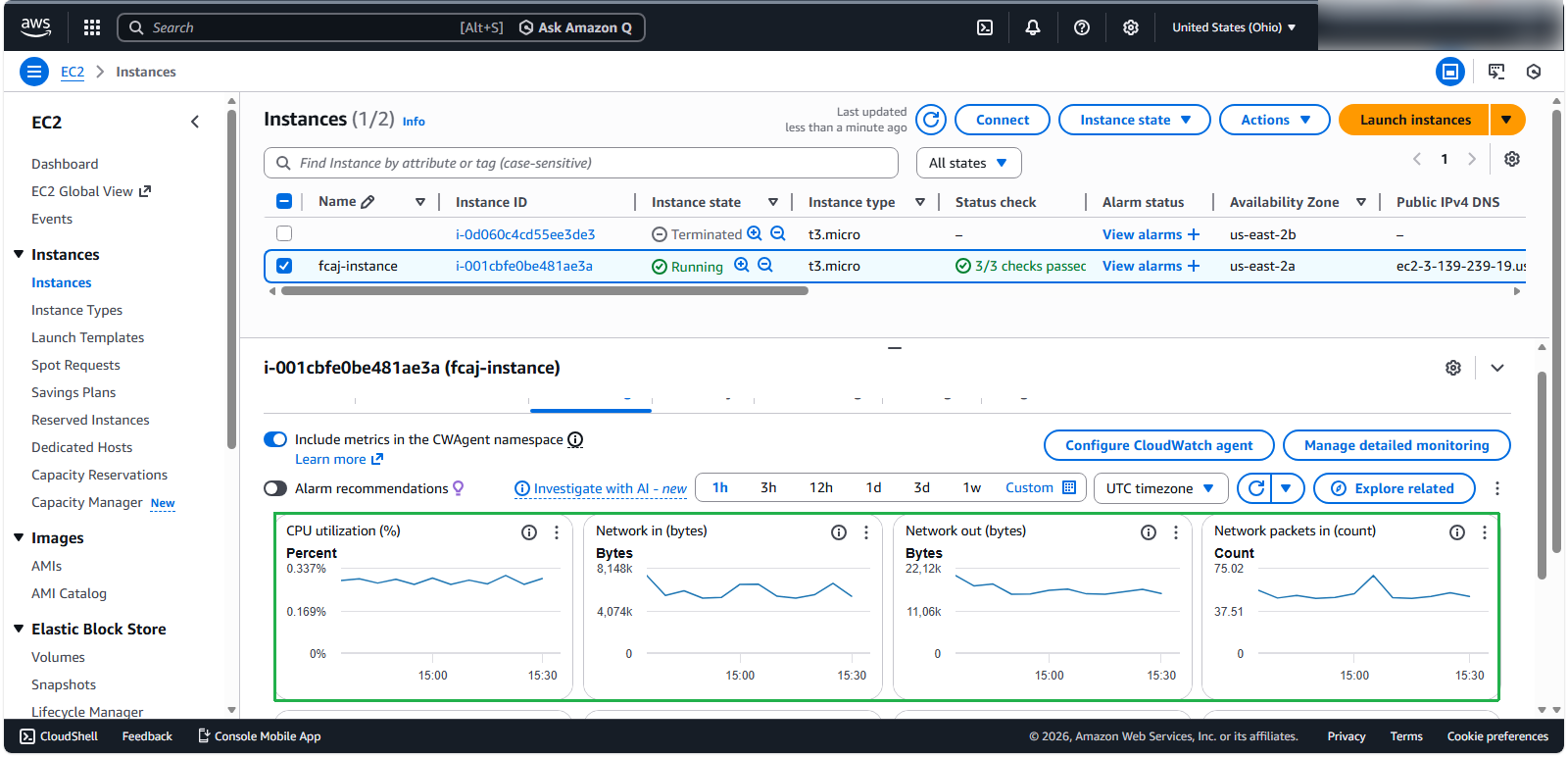1568x757 pixels.
Task: Click the Launch instances button
Action: (1414, 120)
